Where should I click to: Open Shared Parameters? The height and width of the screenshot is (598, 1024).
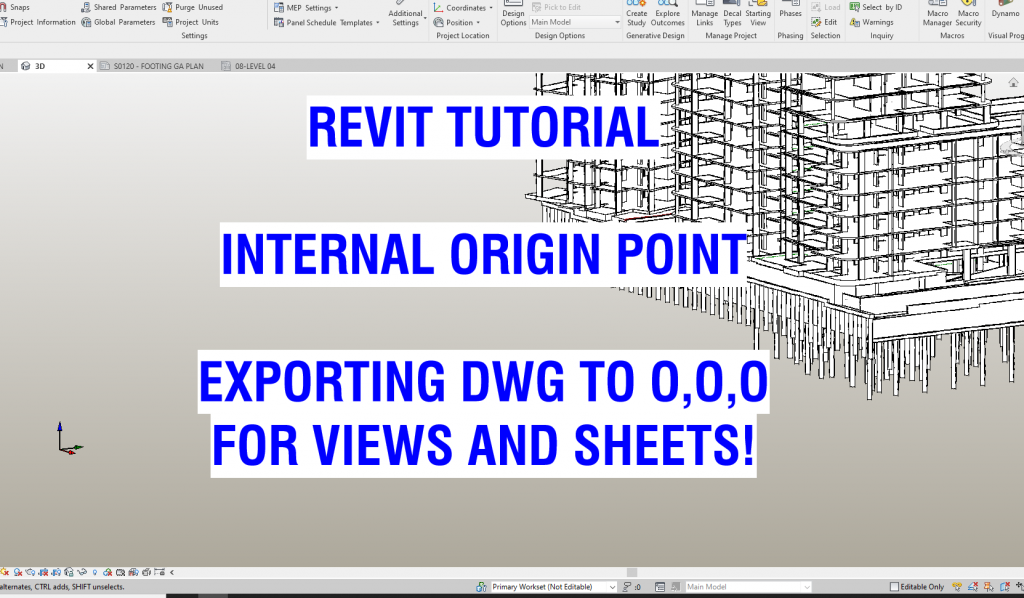coord(118,7)
